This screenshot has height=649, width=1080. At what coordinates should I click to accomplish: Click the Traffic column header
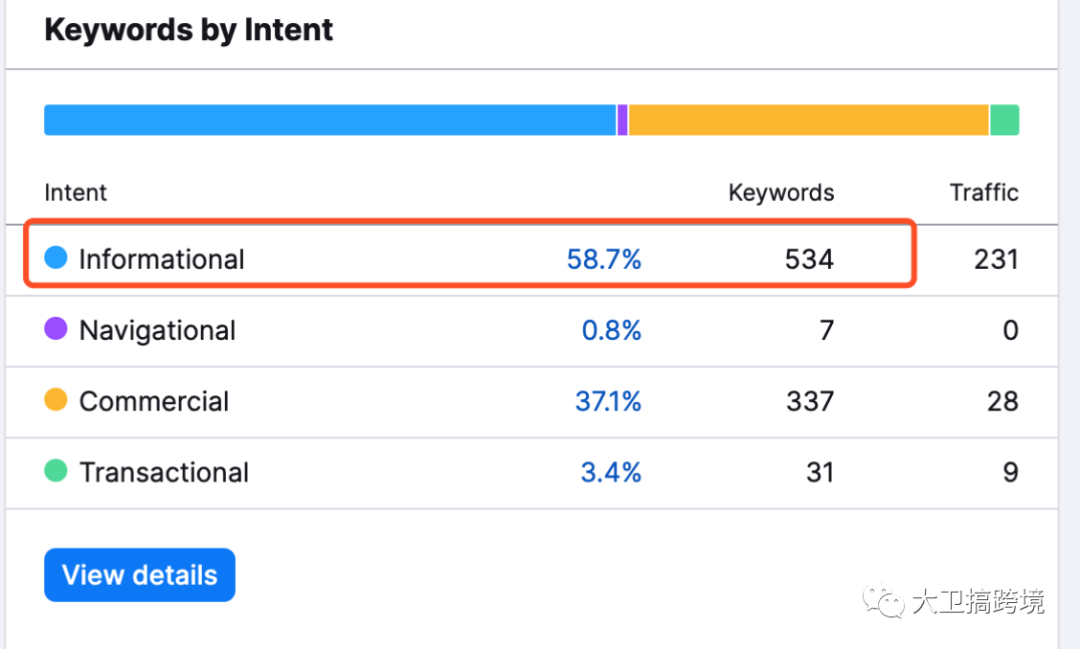pos(984,193)
